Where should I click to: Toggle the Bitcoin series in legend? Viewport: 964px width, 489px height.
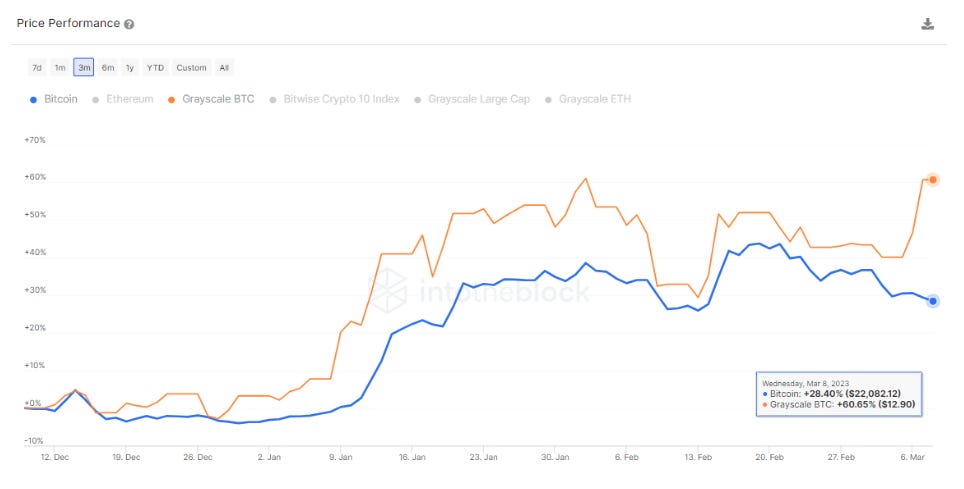click(x=54, y=99)
